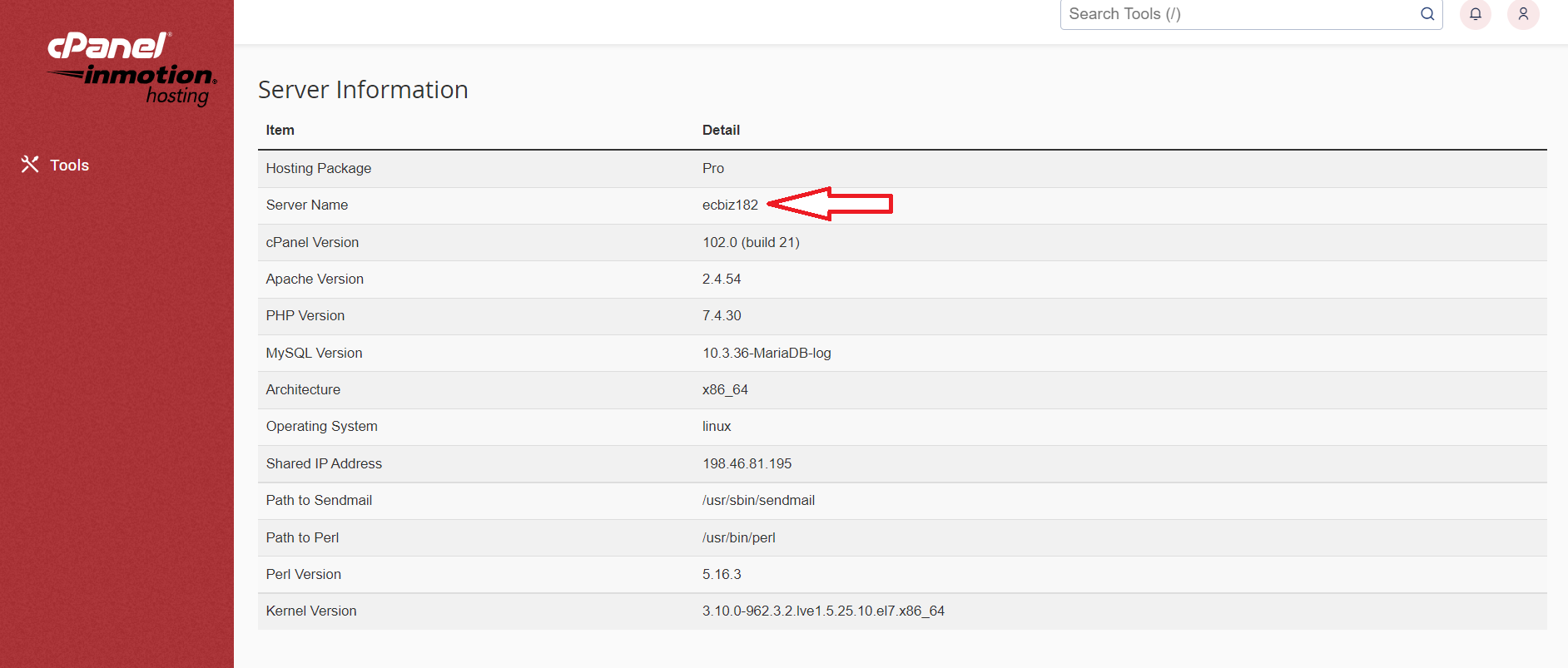Click the PHP Version row label
The width and height of the screenshot is (1568, 668).
[305, 316]
